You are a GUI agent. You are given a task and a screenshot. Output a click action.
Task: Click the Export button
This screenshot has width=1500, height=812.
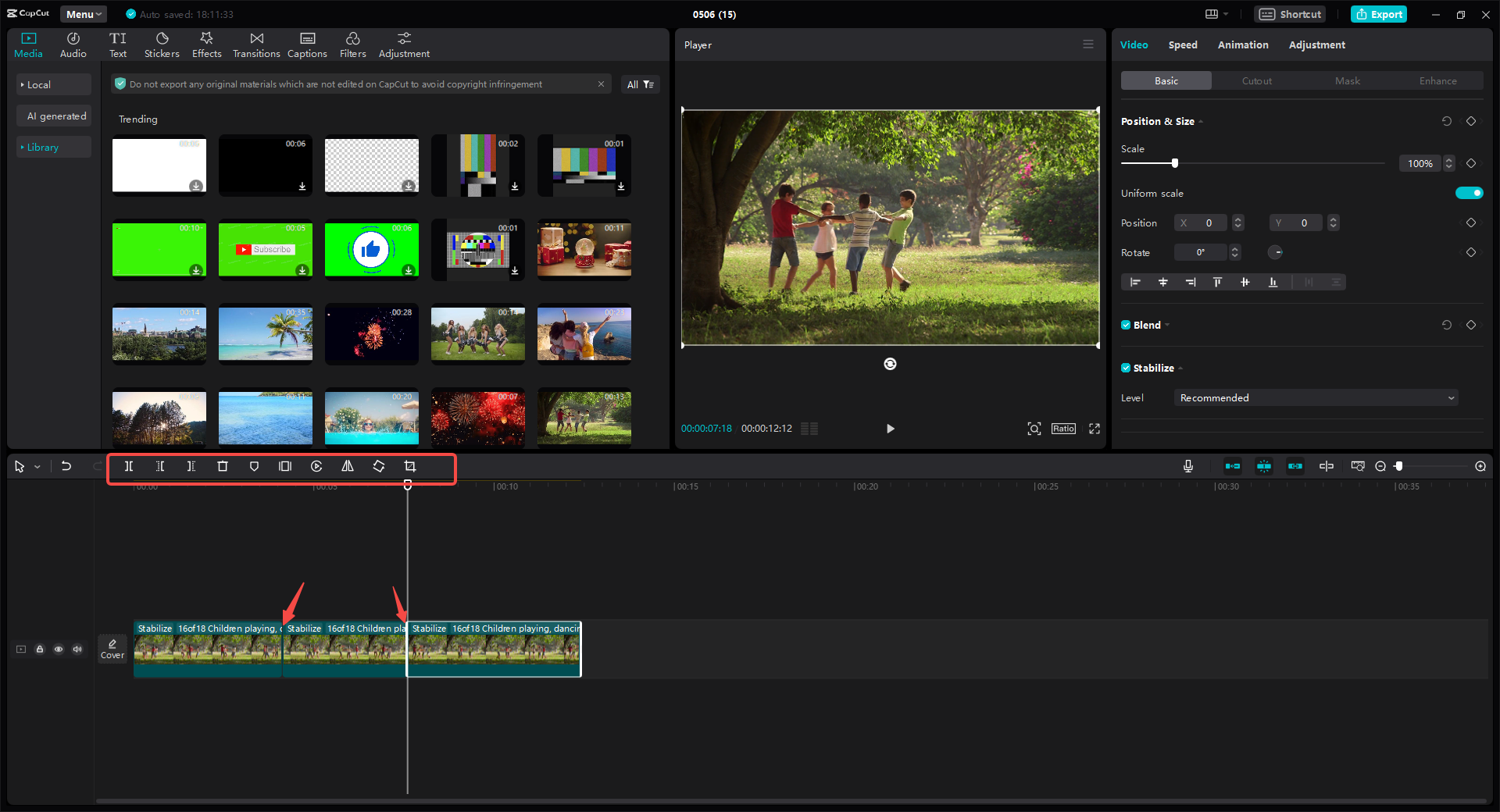point(1378,14)
